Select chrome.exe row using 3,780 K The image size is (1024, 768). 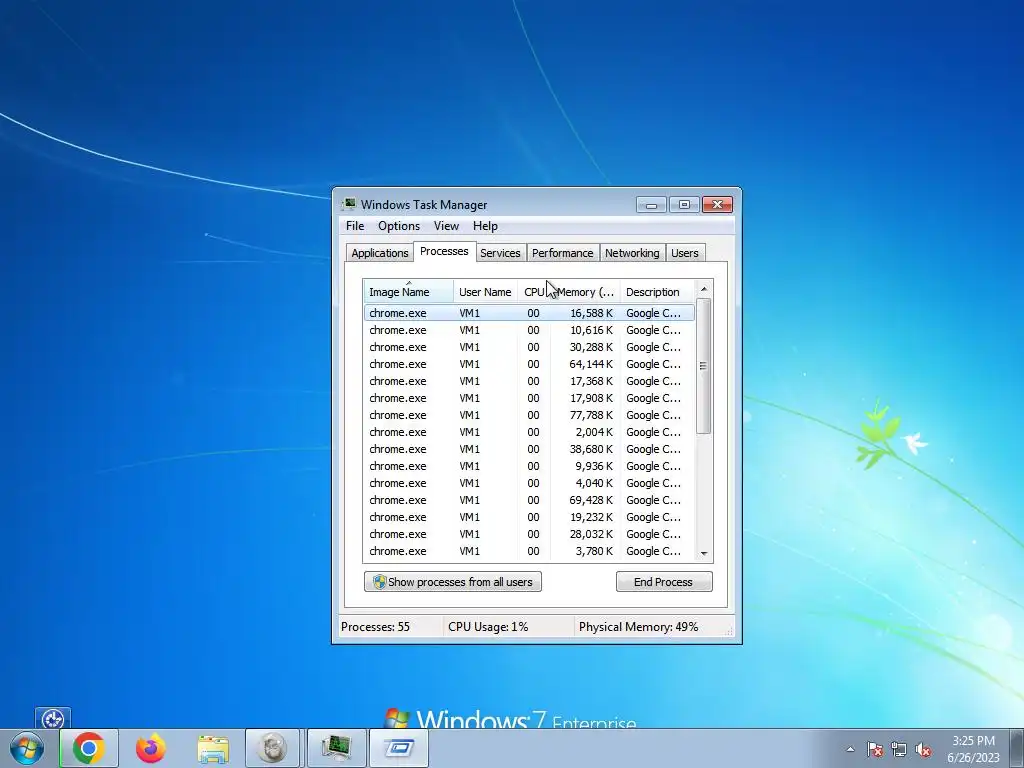pos(529,551)
